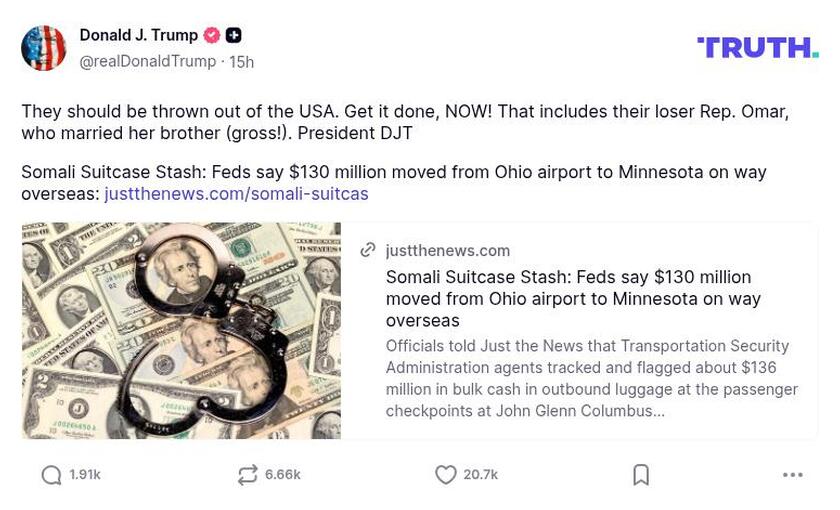Click the ReTruth arrows icon

click(247, 475)
